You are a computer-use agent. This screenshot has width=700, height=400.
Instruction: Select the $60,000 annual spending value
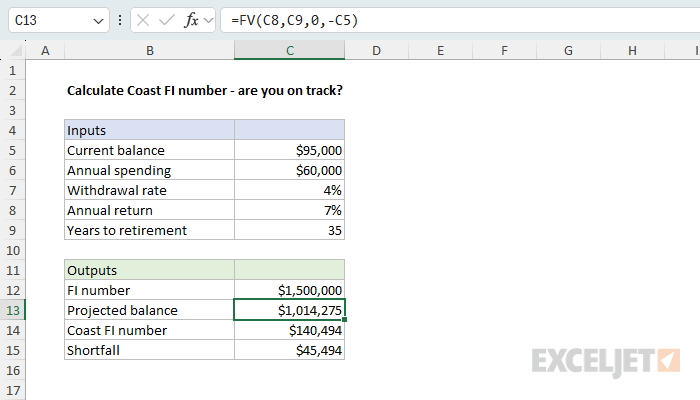[x=289, y=171]
